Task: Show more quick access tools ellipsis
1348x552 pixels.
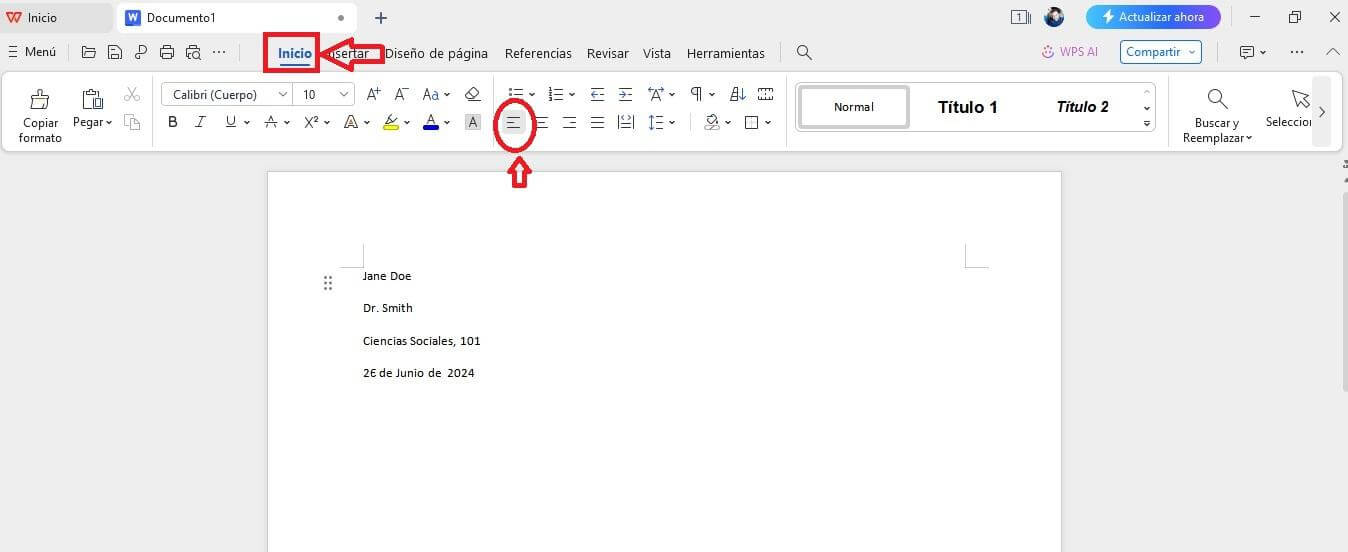Action: [x=219, y=52]
